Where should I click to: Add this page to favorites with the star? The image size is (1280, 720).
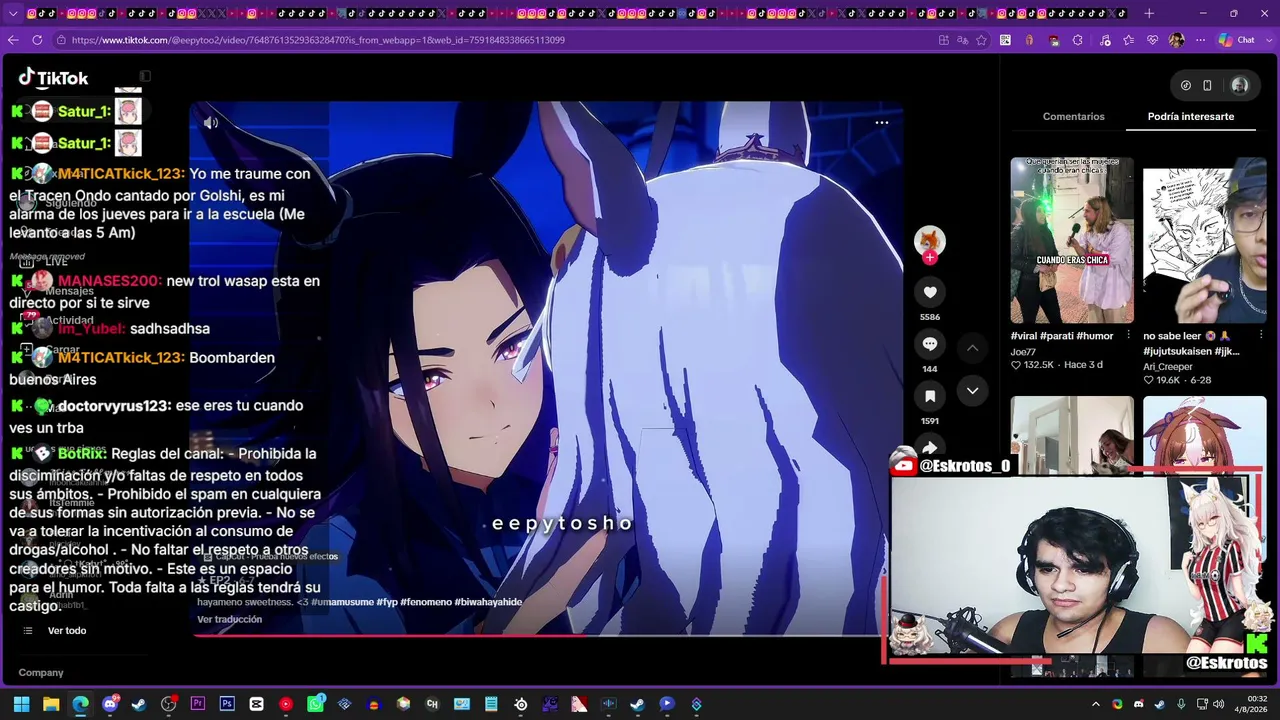click(x=982, y=40)
